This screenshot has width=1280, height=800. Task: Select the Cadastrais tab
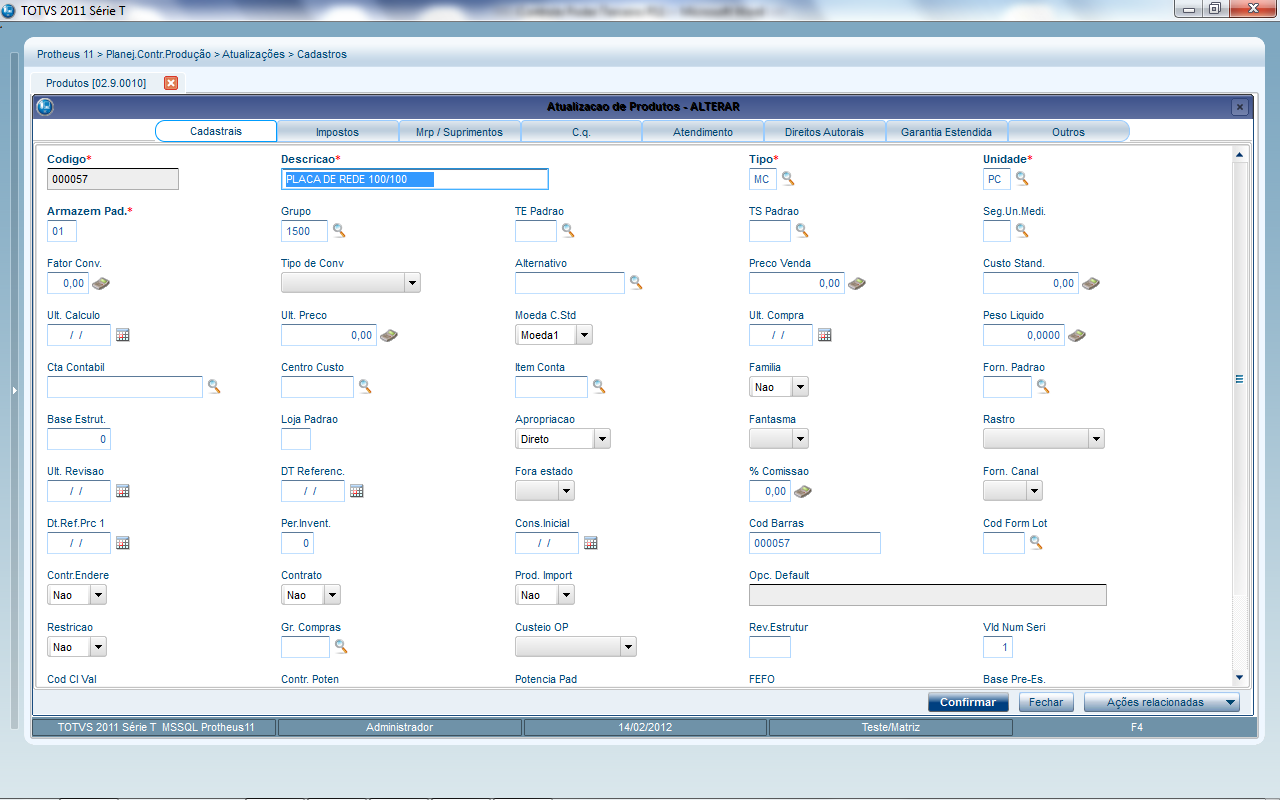(x=216, y=131)
